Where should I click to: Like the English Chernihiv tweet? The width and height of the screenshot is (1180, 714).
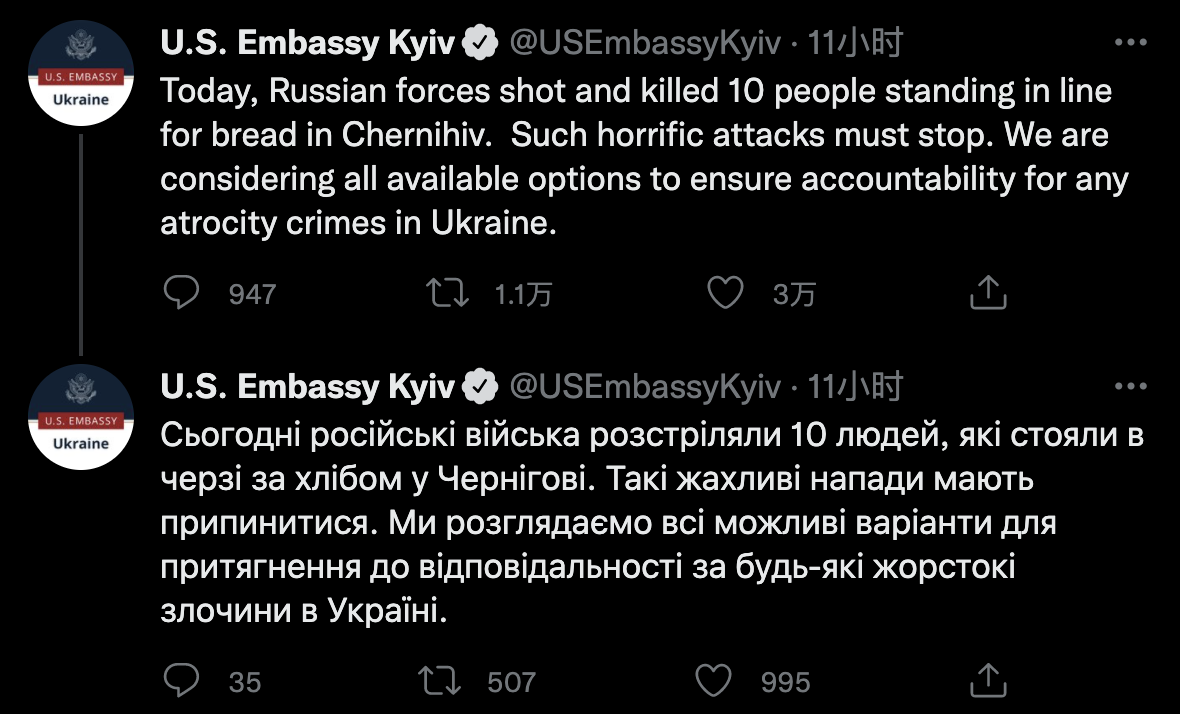725,292
